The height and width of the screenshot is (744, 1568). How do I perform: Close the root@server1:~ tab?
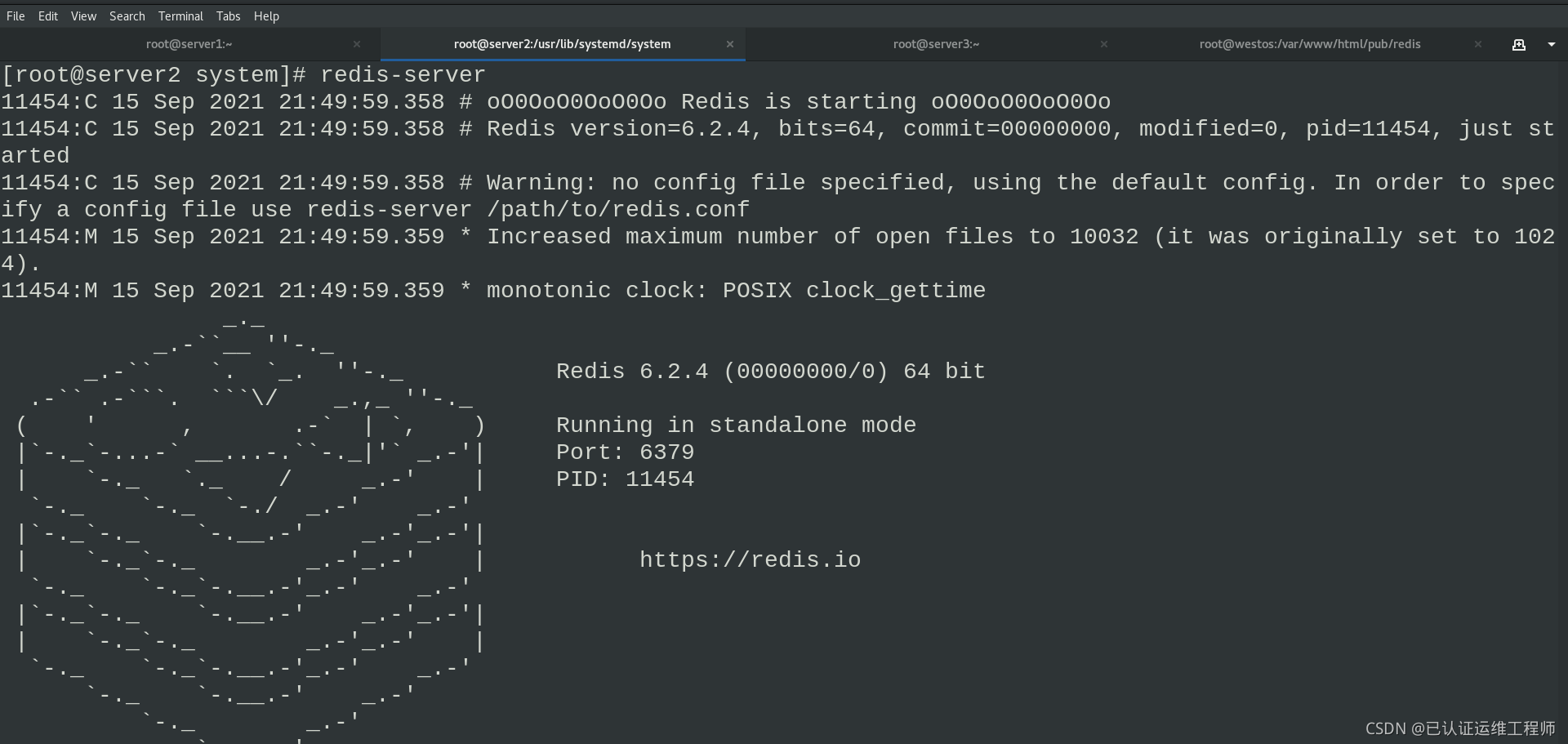point(357,44)
